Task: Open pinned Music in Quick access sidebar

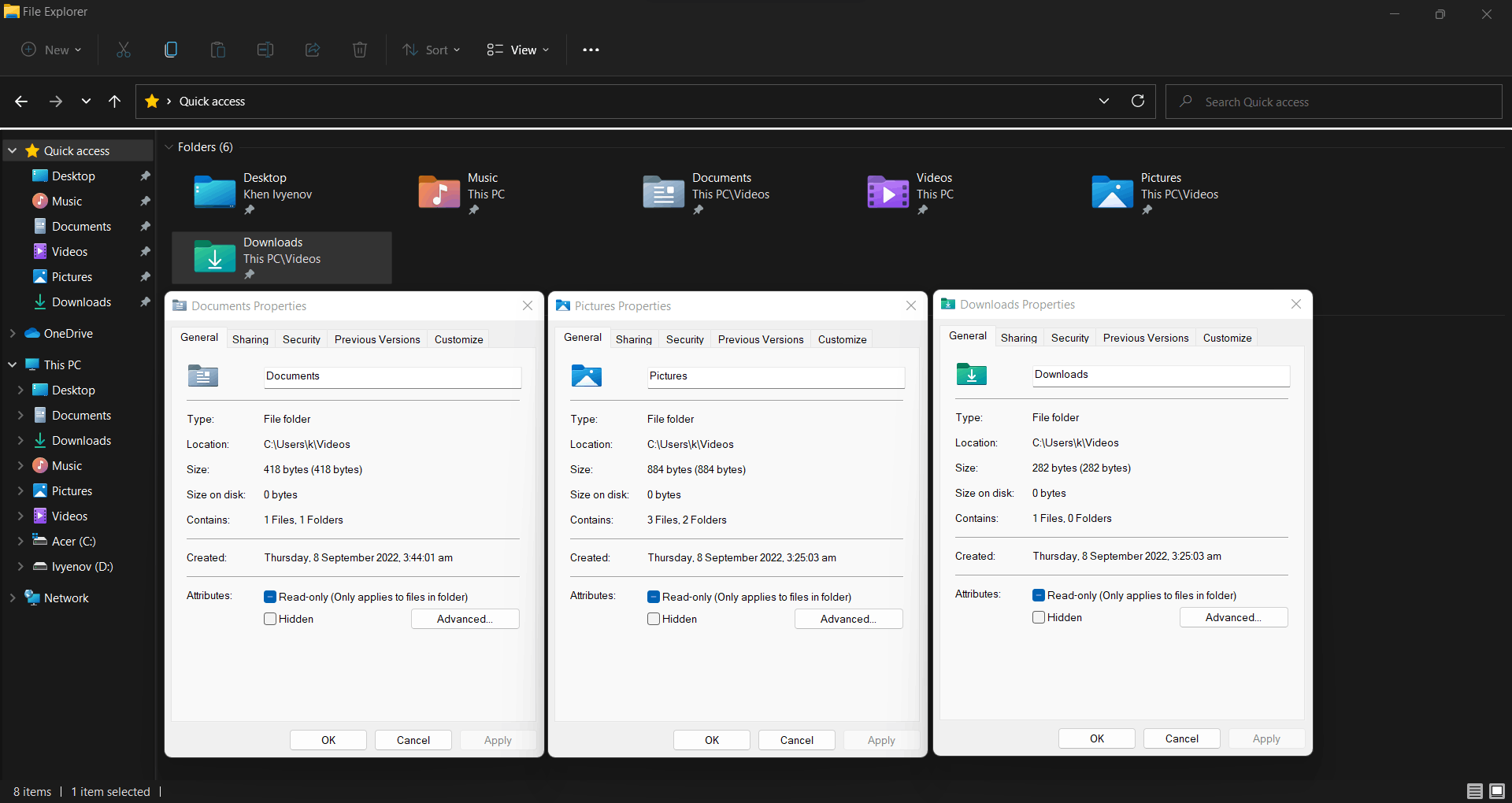Action: (67, 202)
